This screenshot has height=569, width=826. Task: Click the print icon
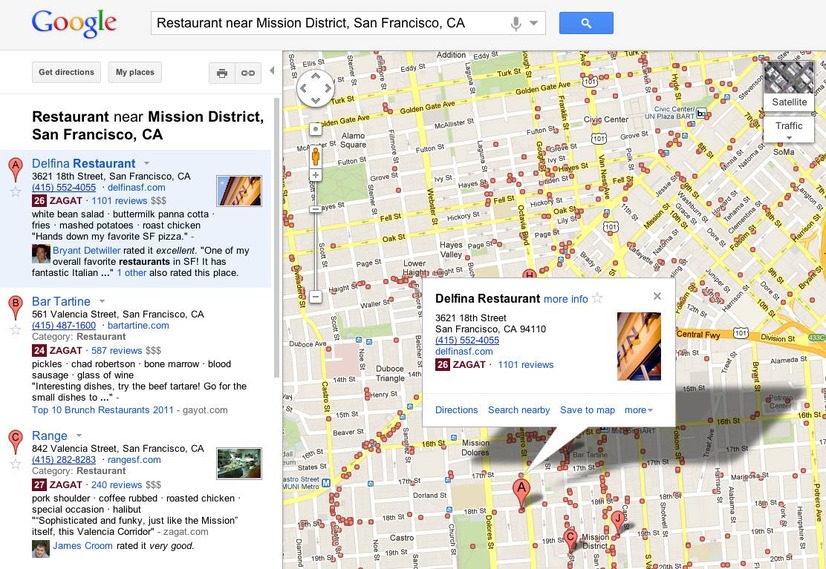pyautogui.click(x=222, y=73)
